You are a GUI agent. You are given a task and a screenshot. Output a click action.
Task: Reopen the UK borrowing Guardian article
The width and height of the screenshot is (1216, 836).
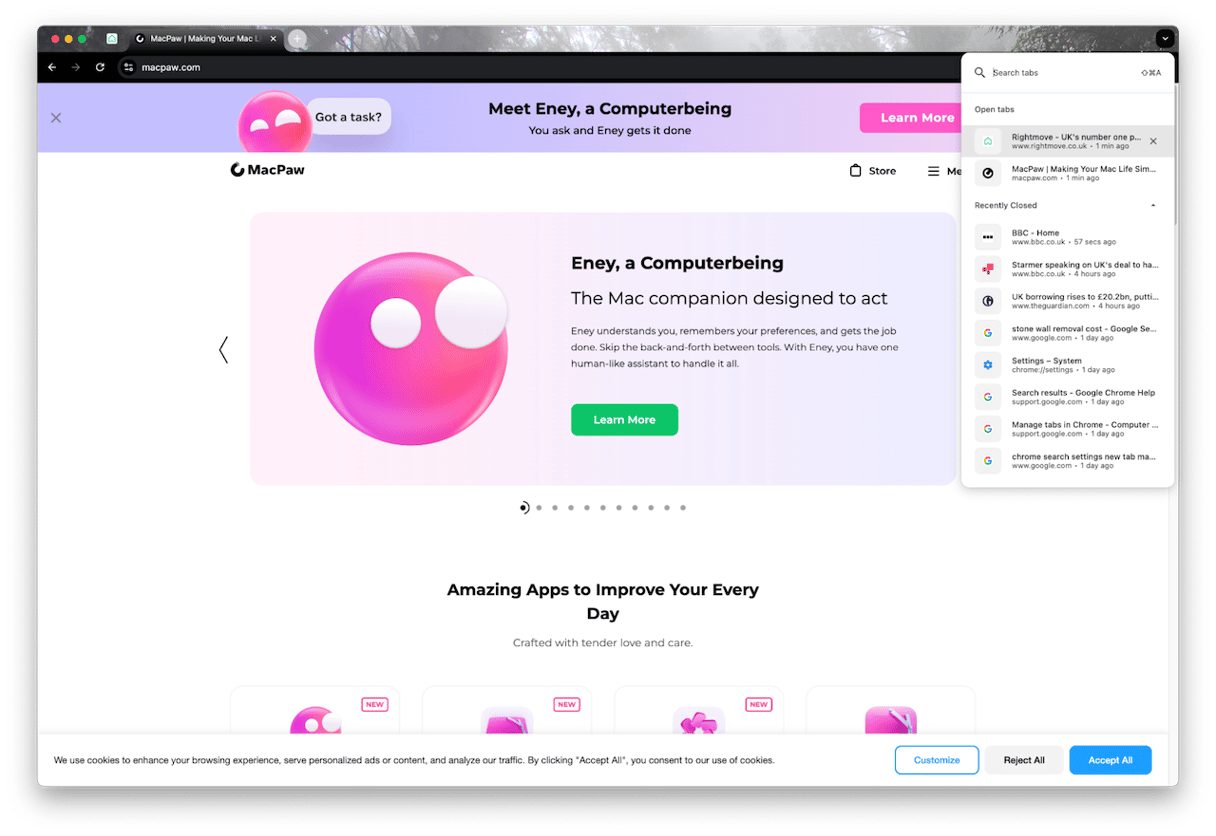click(x=1068, y=301)
